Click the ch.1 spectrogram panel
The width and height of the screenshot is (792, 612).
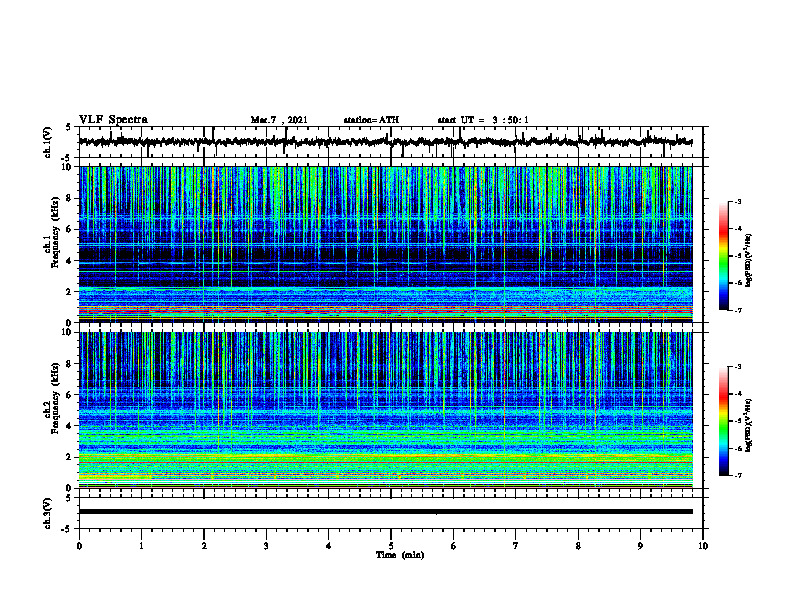click(385, 244)
